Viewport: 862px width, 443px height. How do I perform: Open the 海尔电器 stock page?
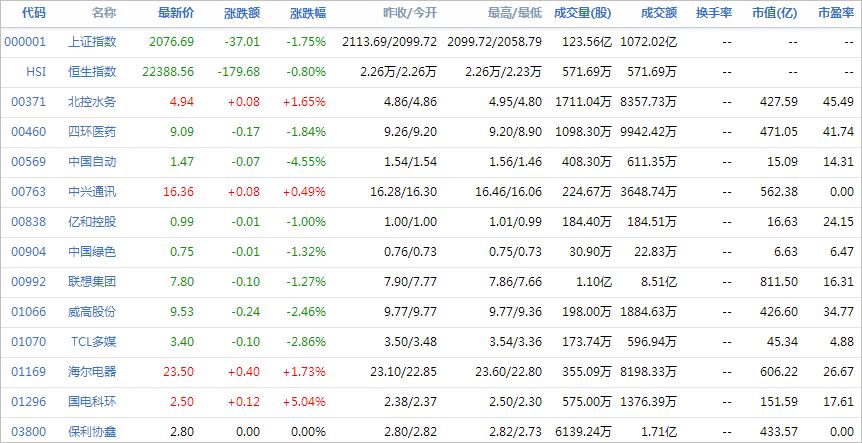92,372
